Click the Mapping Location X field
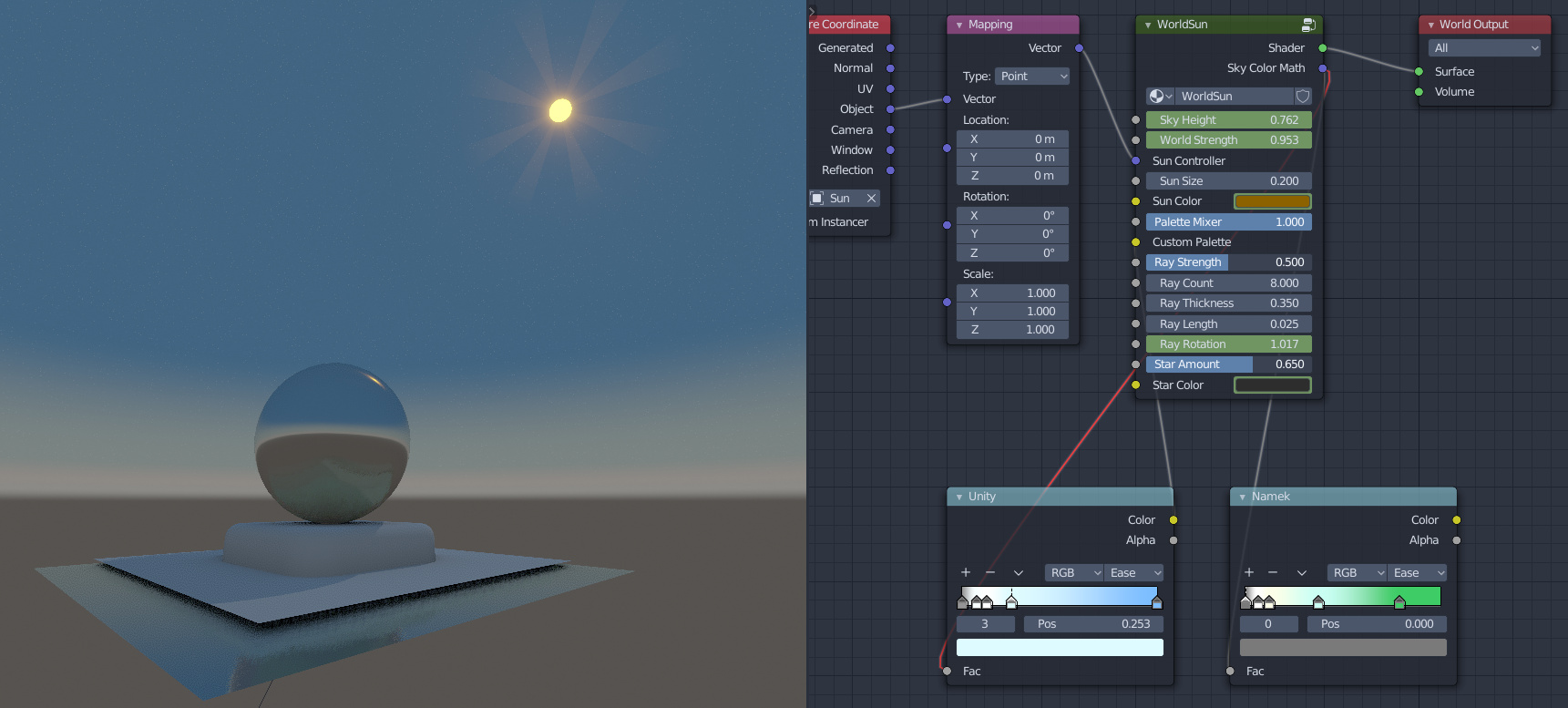 point(1012,139)
